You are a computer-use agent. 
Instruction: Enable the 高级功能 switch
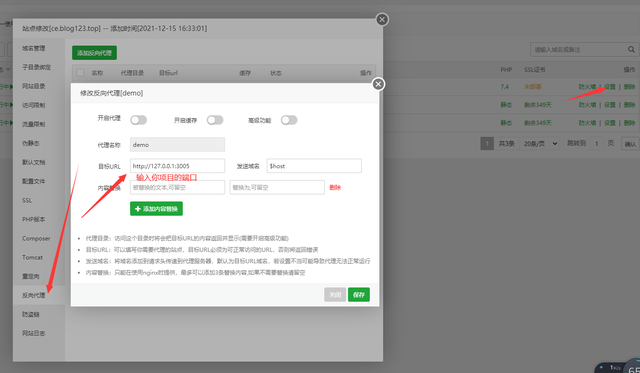click(x=289, y=120)
